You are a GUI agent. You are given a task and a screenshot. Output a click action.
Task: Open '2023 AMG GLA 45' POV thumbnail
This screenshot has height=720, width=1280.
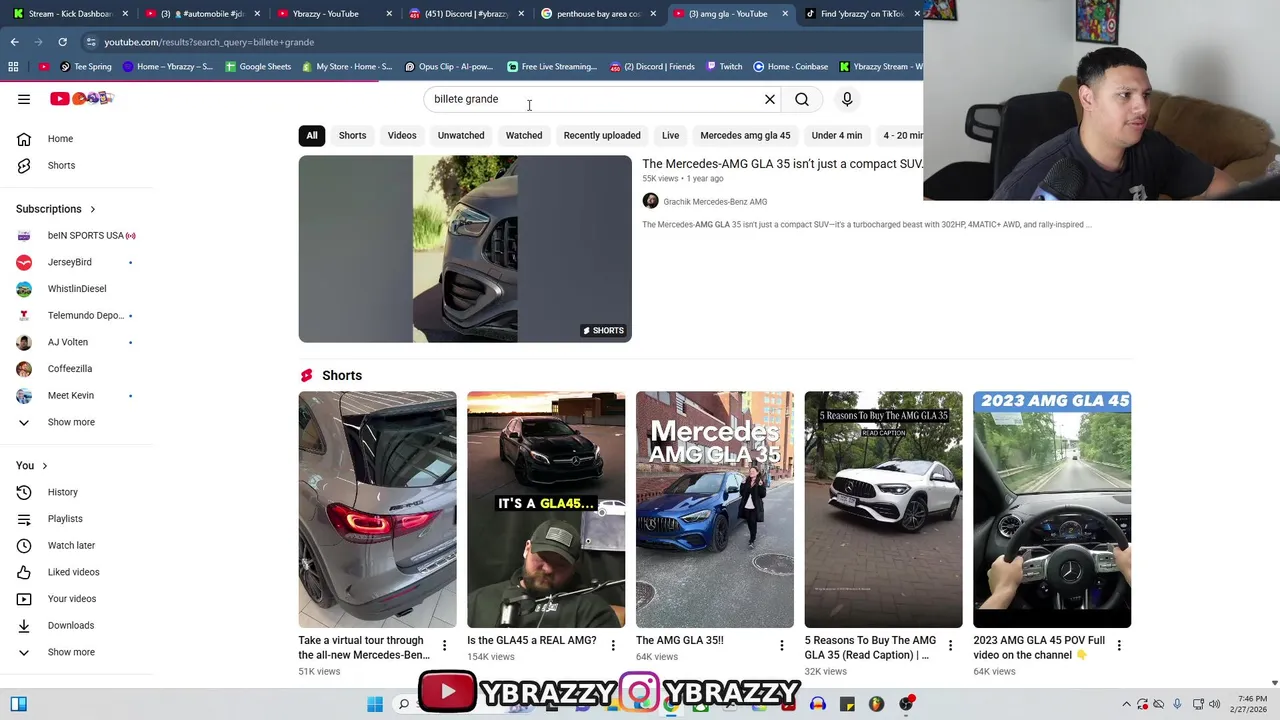click(1052, 509)
